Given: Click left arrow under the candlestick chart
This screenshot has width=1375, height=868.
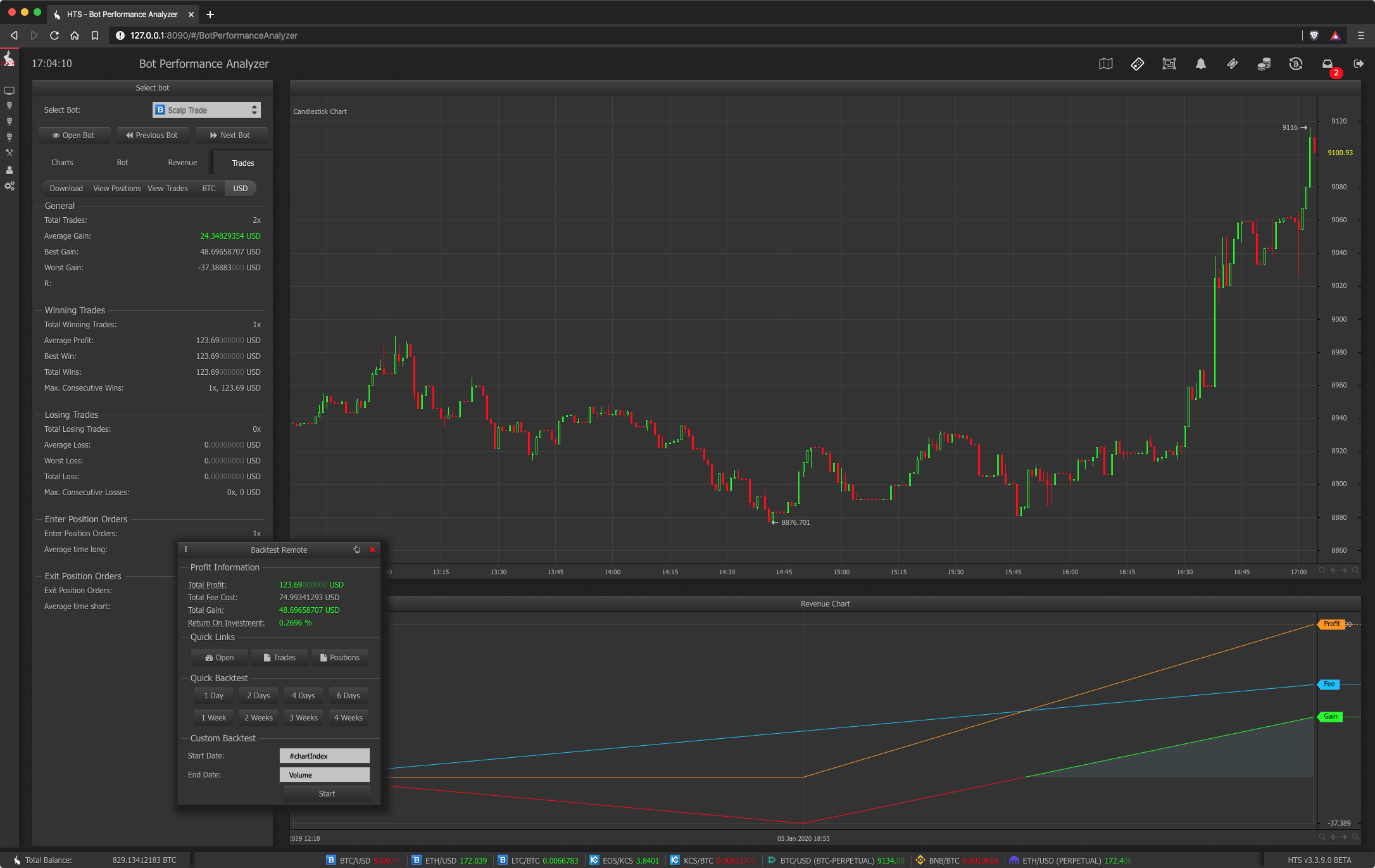Looking at the screenshot, I should click(x=1333, y=570).
